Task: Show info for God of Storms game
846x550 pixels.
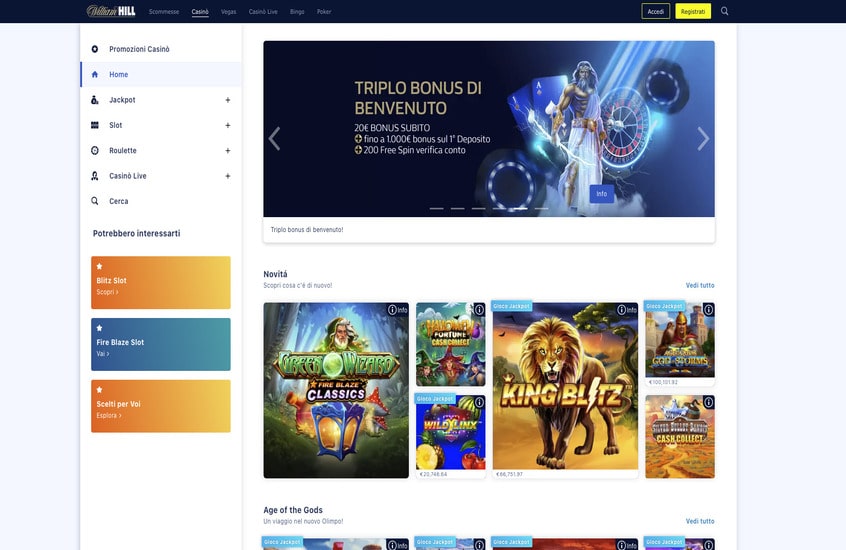Action: [708, 310]
